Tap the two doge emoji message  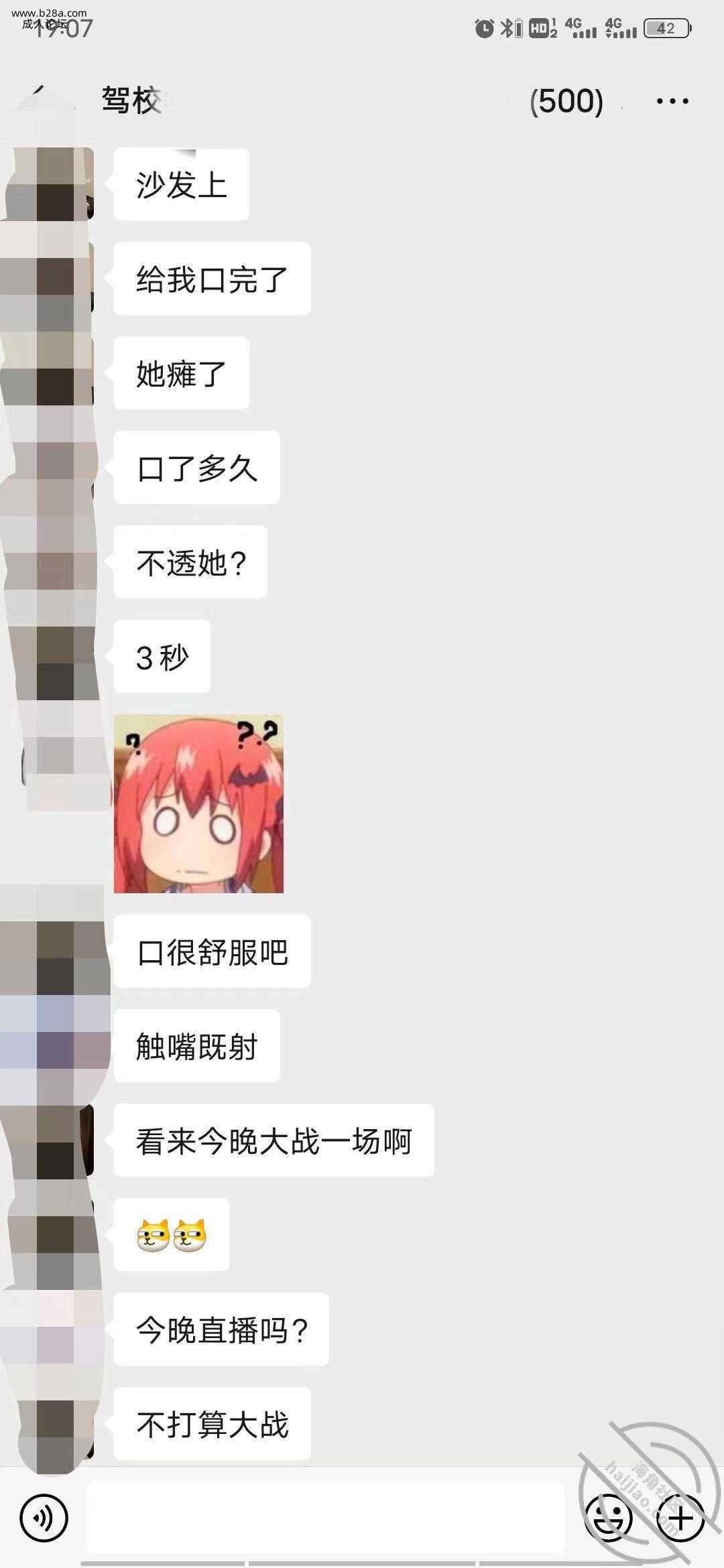(x=172, y=1235)
